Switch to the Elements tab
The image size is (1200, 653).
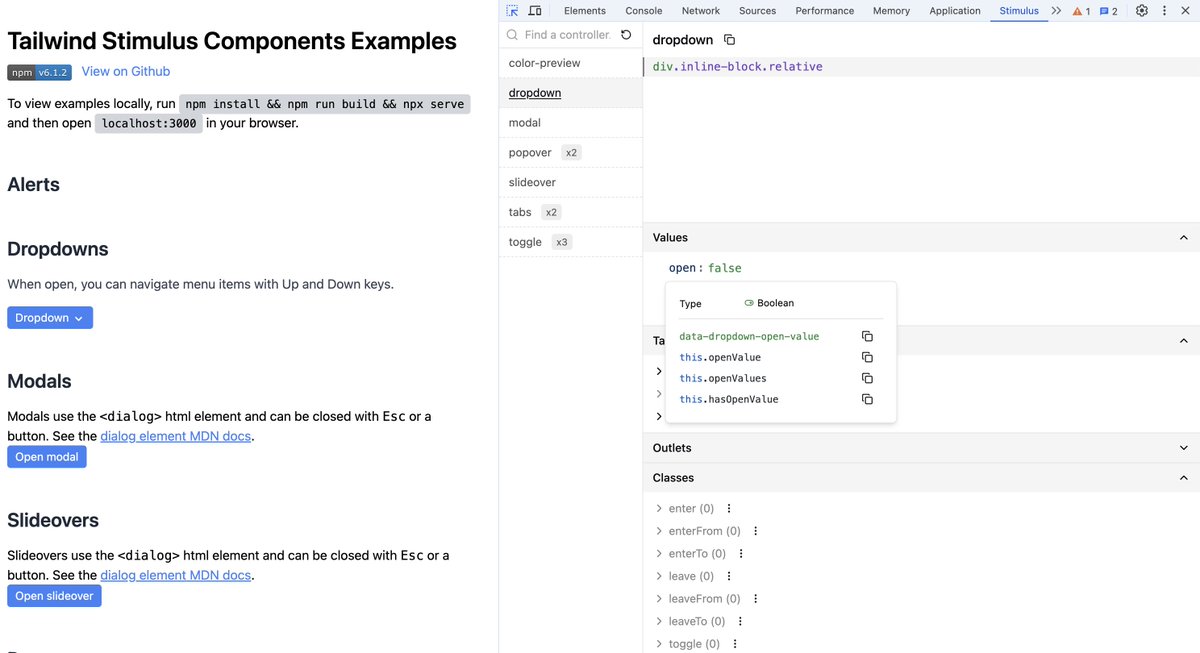tap(585, 11)
